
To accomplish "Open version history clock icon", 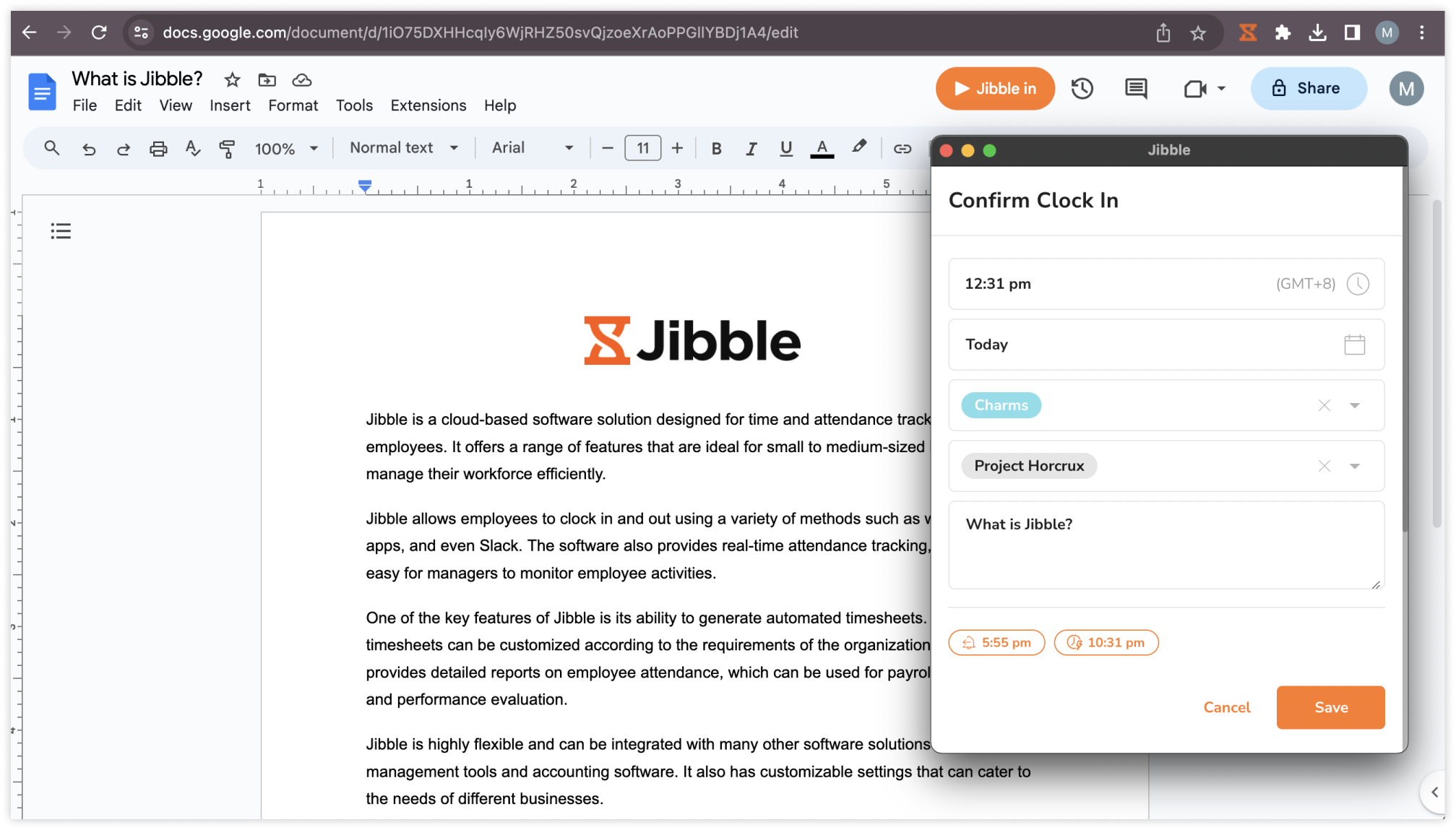I will point(1082,88).
